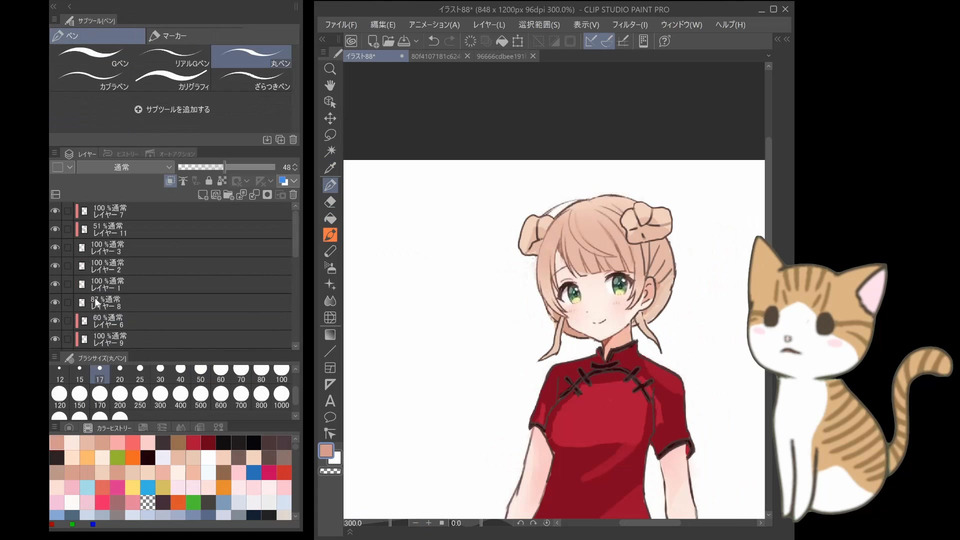Select the Zoom magnifier tool
The width and height of the screenshot is (960, 540).
pyautogui.click(x=330, y=69)
